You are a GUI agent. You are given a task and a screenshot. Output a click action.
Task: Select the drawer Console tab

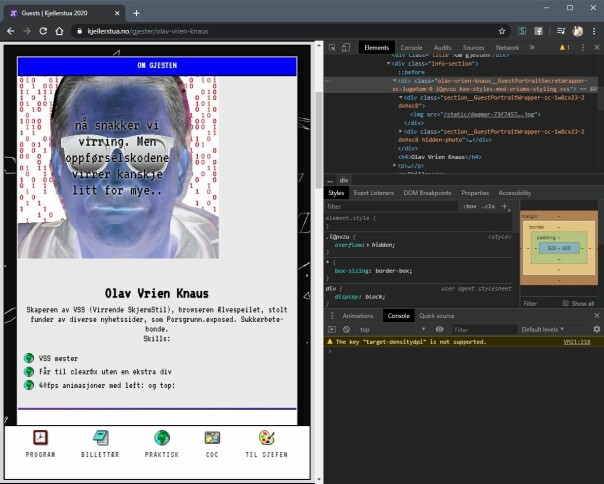(398, 316)
